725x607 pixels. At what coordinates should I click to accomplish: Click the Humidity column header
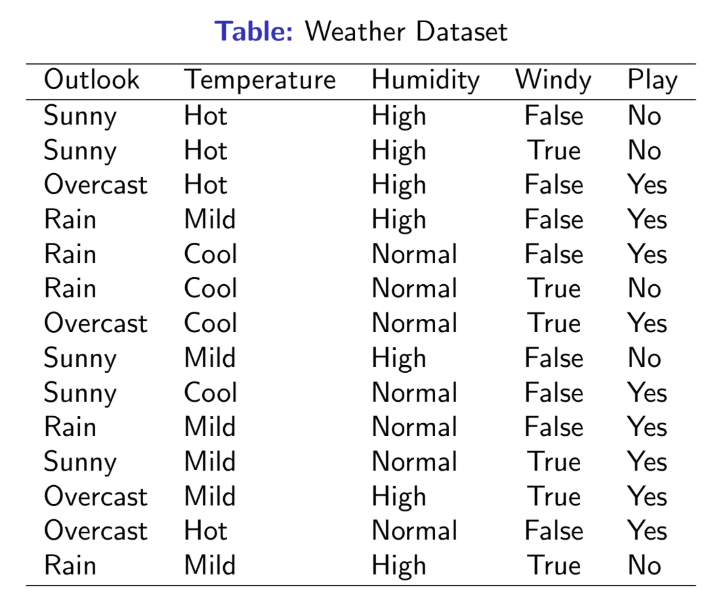coord(425,80)
